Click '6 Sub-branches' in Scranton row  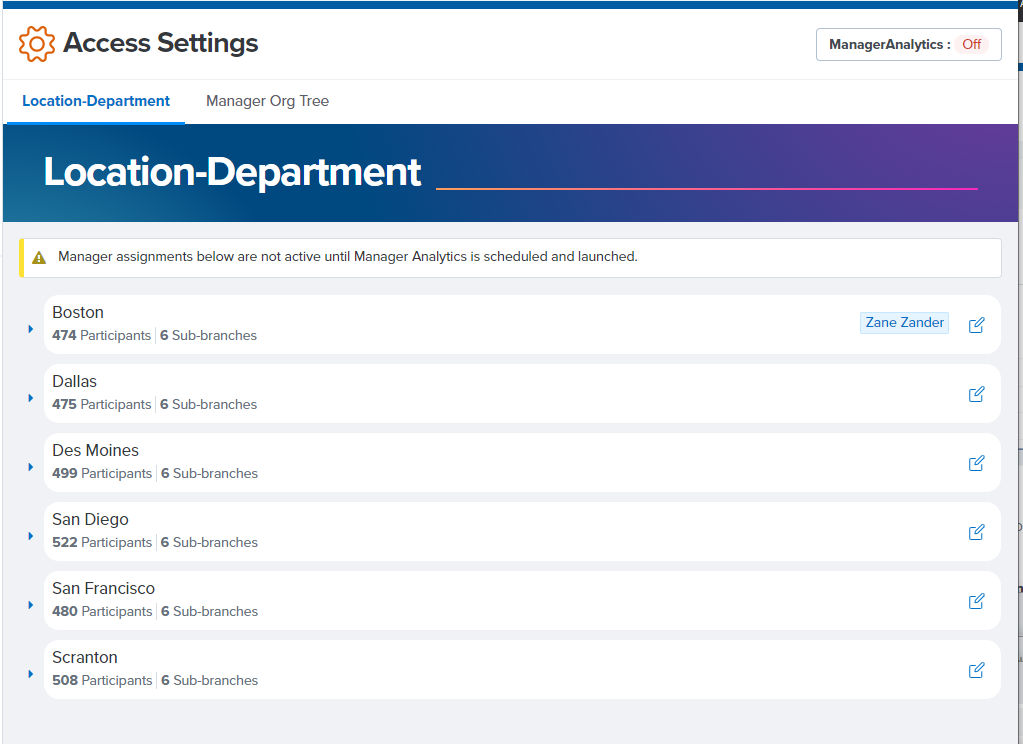209,681
